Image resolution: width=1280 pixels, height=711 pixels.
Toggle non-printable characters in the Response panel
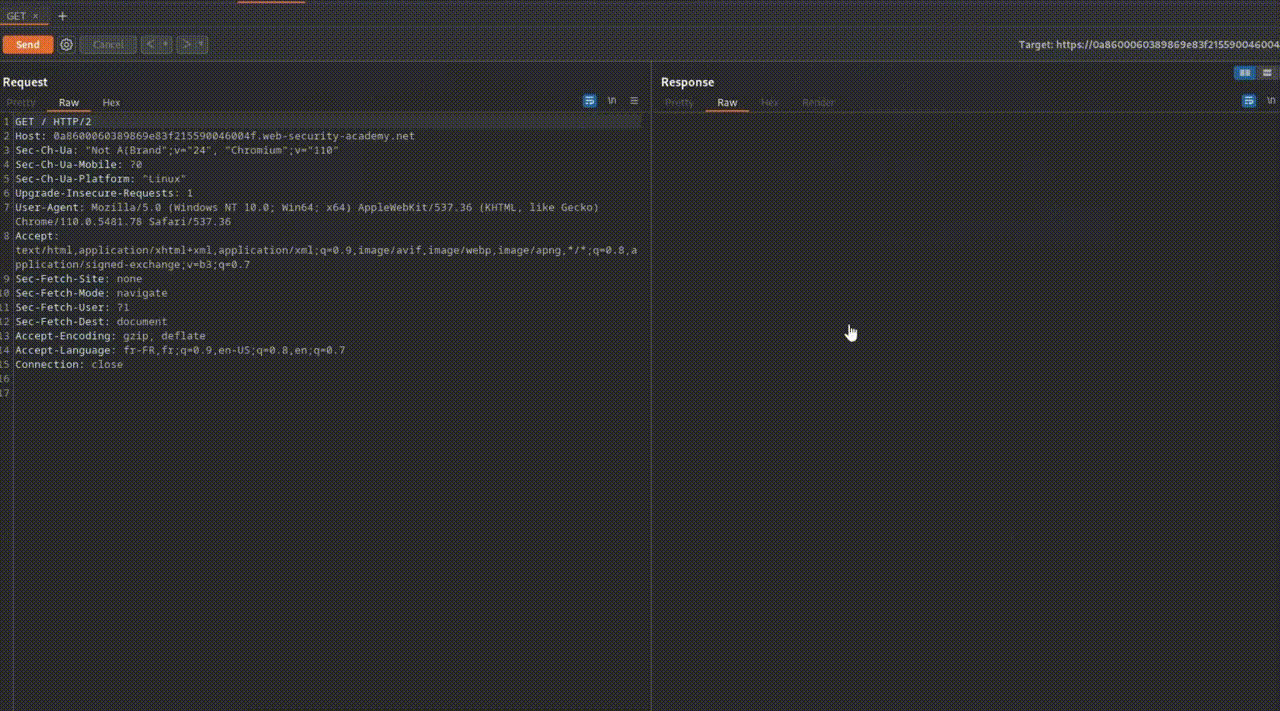pyautogui.click(x=1271, y=101)
